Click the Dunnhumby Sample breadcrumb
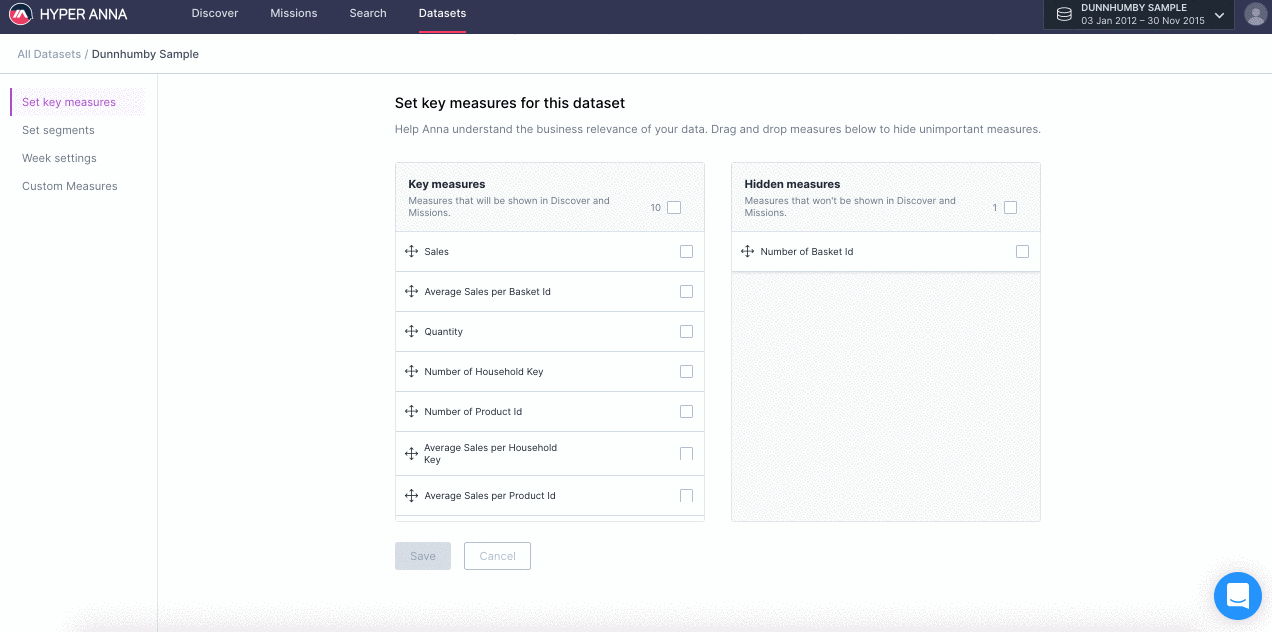 pos(145,54)
